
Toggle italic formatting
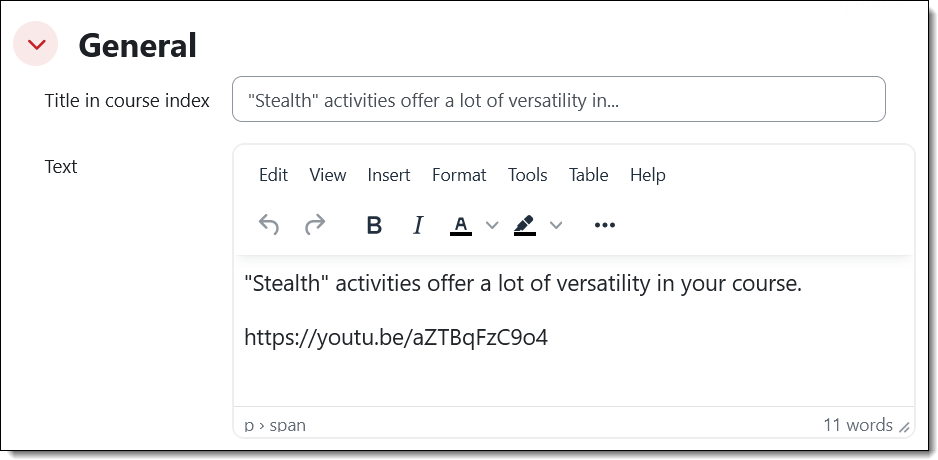coord(418,226)
